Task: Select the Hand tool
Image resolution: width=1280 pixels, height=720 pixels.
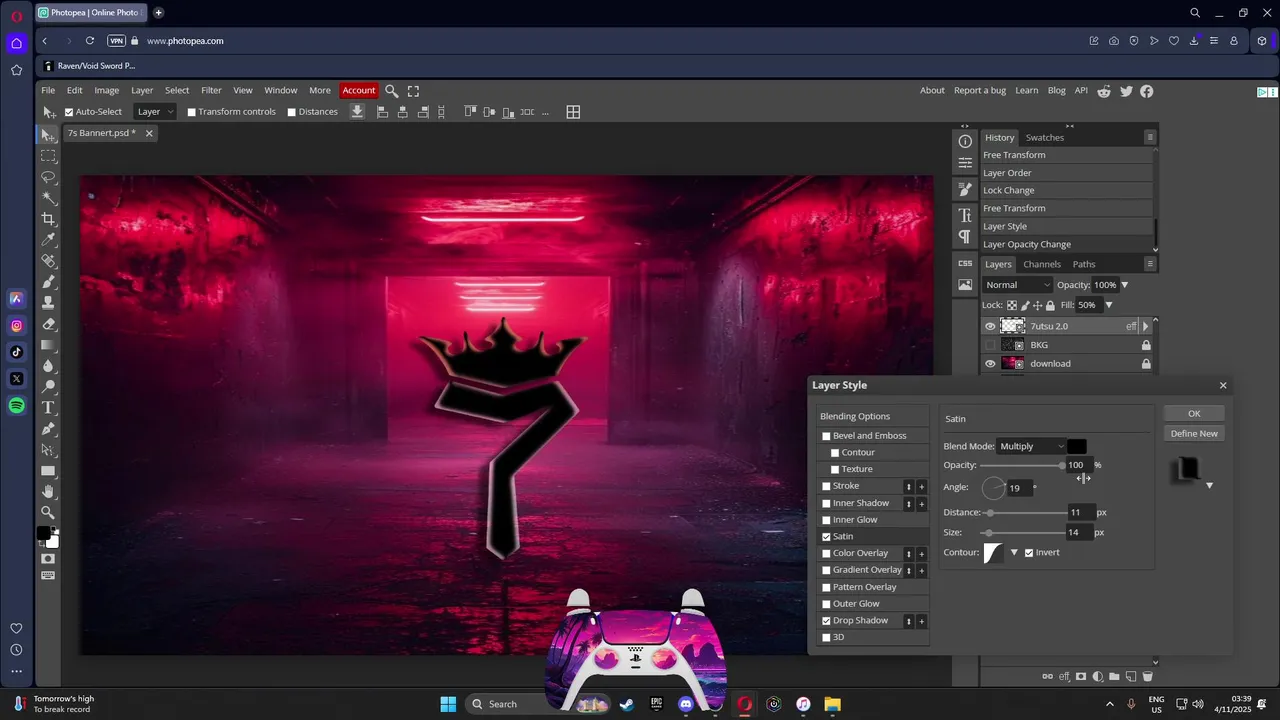Action: (48, 492)
